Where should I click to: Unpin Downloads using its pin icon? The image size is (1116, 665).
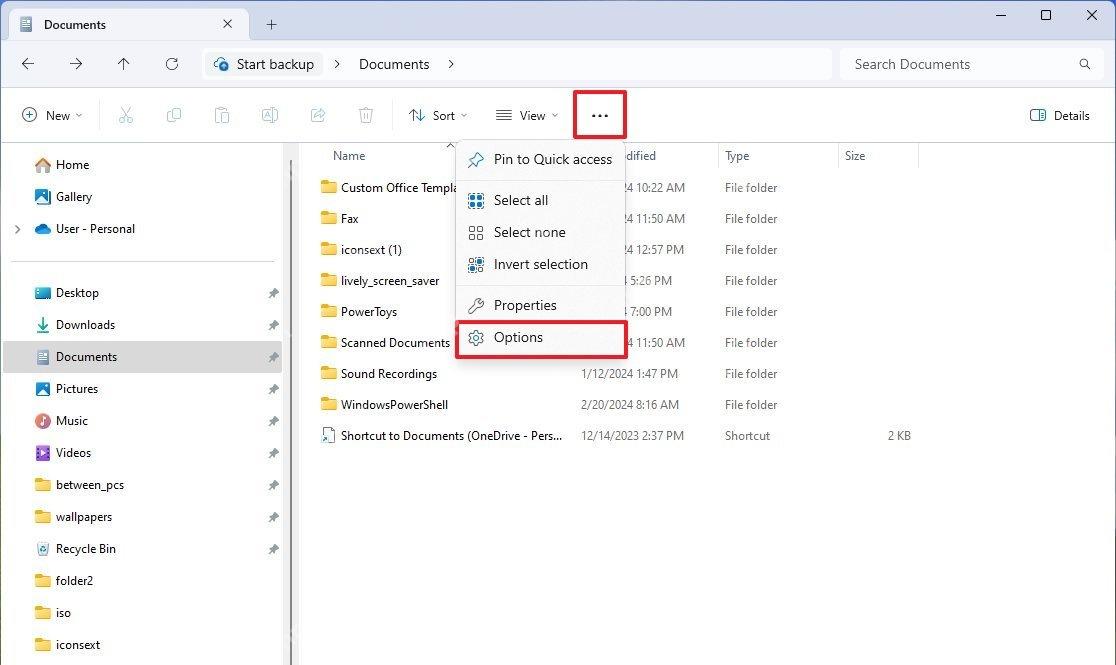click(273, 325)
